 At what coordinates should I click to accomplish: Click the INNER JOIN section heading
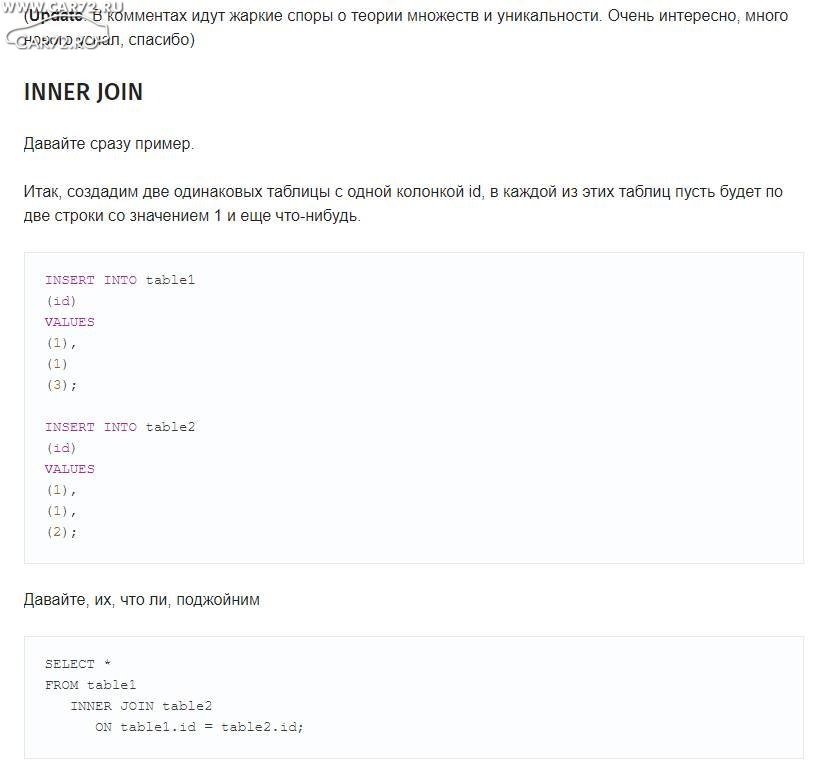point(83,92)
